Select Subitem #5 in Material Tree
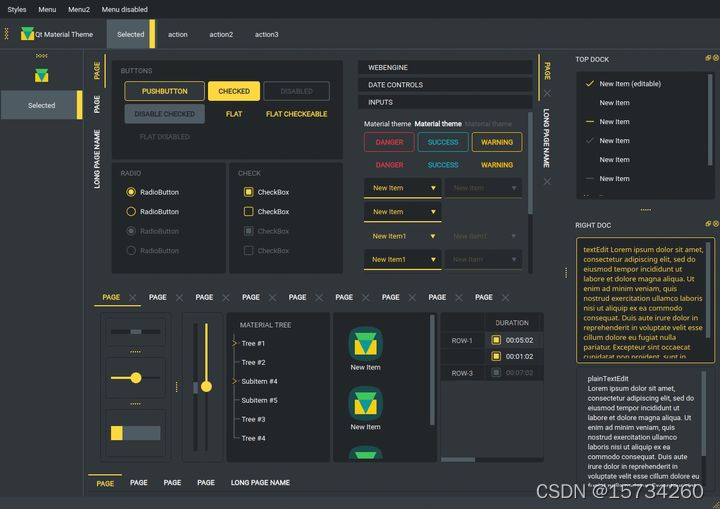 (259, 400)
